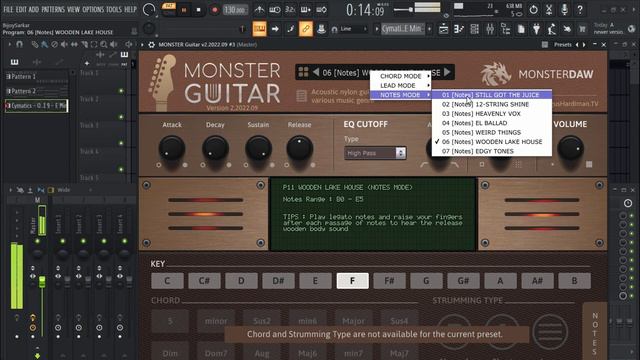The height and width of the screenshot is (360, 640).
Task: Open the channel rack icon
Action: coord(474,29)
